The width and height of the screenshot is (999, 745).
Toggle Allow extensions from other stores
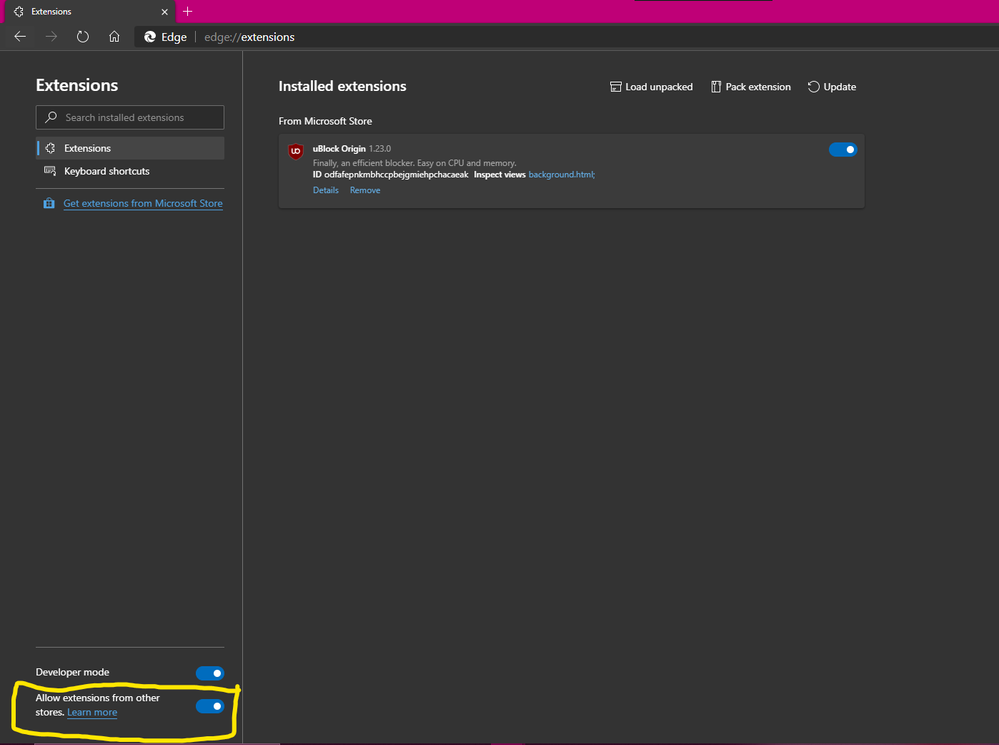click(210, 706)
